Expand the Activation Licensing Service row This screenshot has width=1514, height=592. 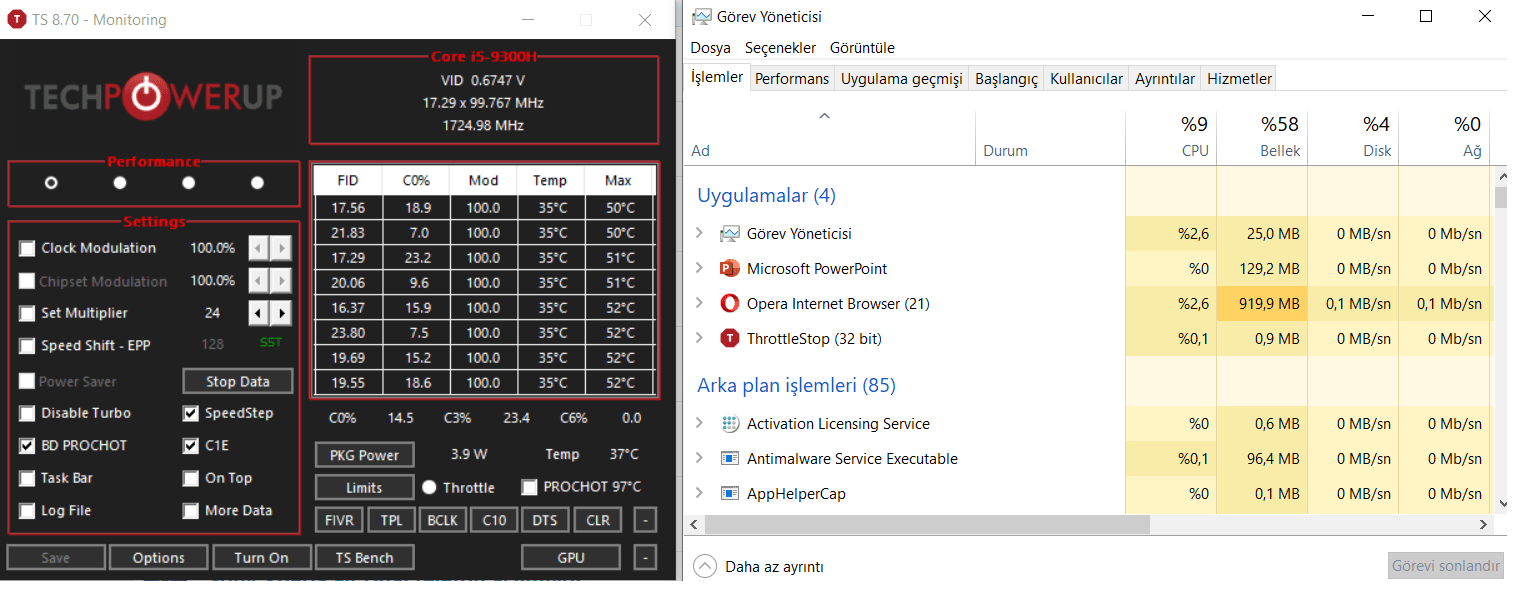(699, 424)
